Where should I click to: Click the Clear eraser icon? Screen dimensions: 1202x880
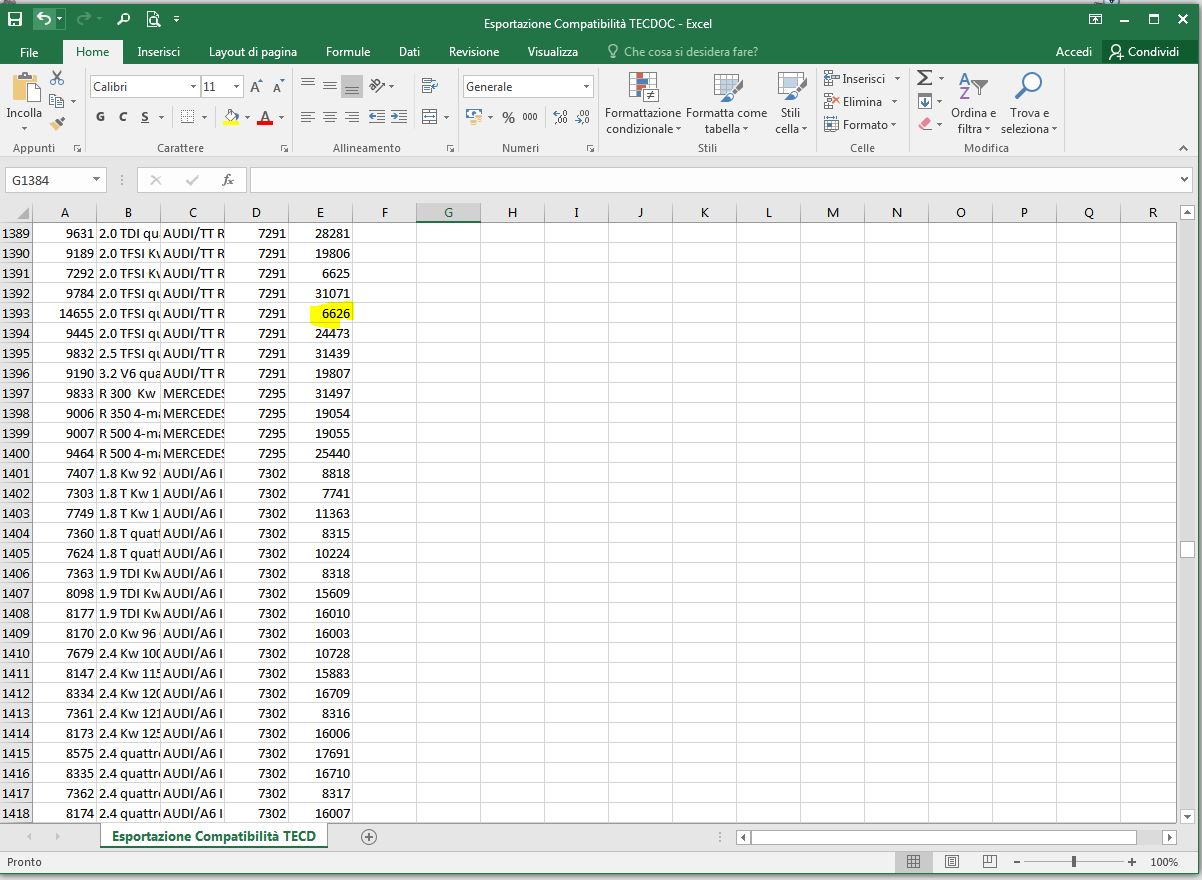click(x=925, y=124)
